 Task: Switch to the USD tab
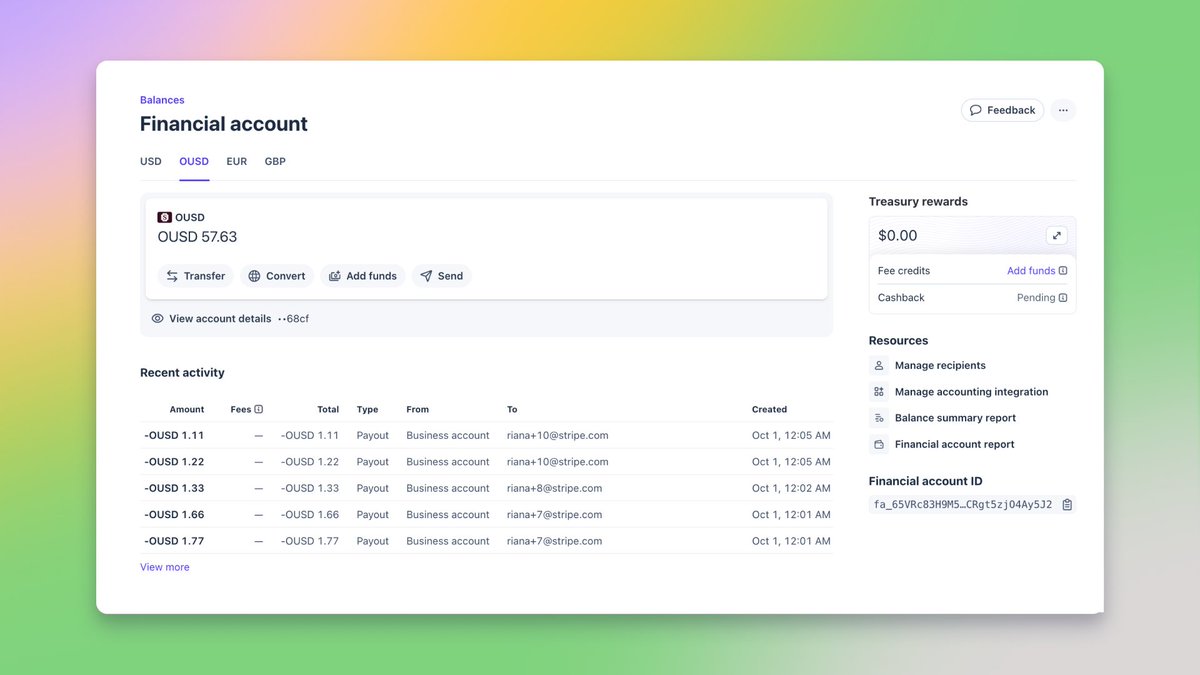(x=151, y=161)
